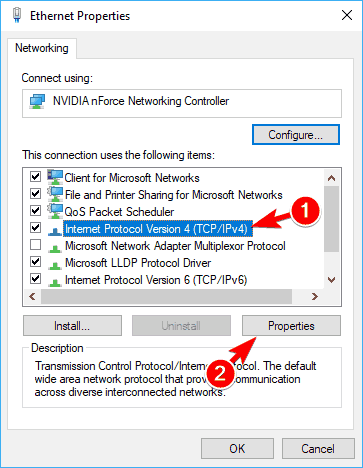Click the list's scroll down arrow
Screen dimensions: 363x468
point(331,280)
